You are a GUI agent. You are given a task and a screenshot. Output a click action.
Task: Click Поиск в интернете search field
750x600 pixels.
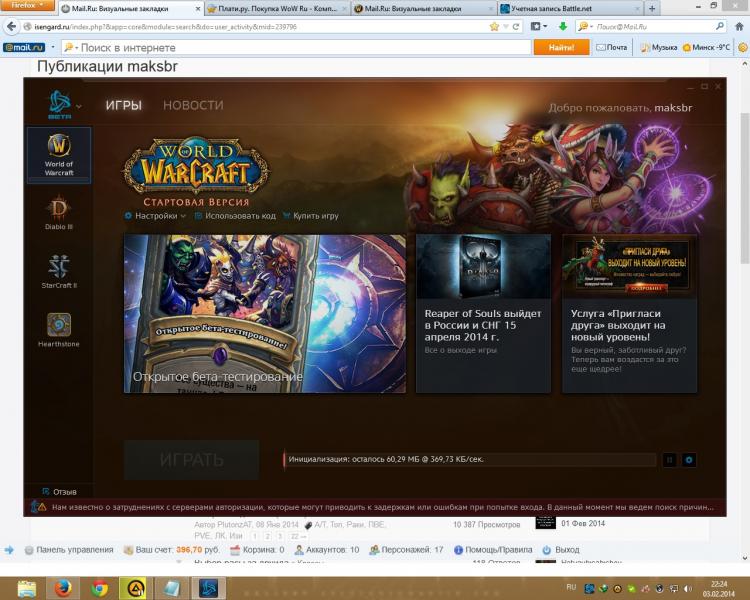coord(297,47)
